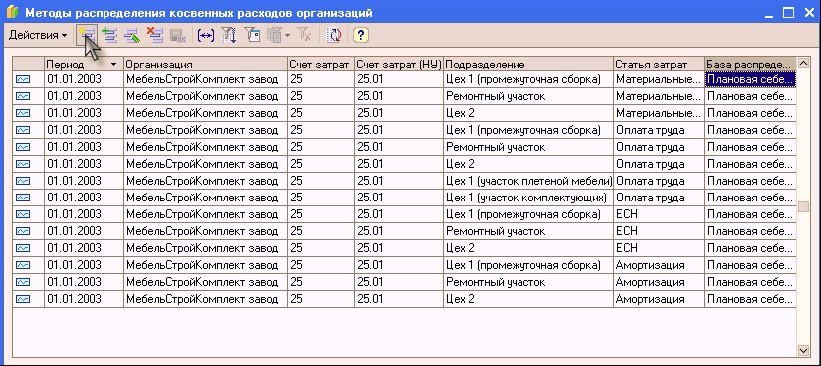Select the first Ремонтный участок row cell
Screen dimensions: 821x366
[x=528, y=96]
